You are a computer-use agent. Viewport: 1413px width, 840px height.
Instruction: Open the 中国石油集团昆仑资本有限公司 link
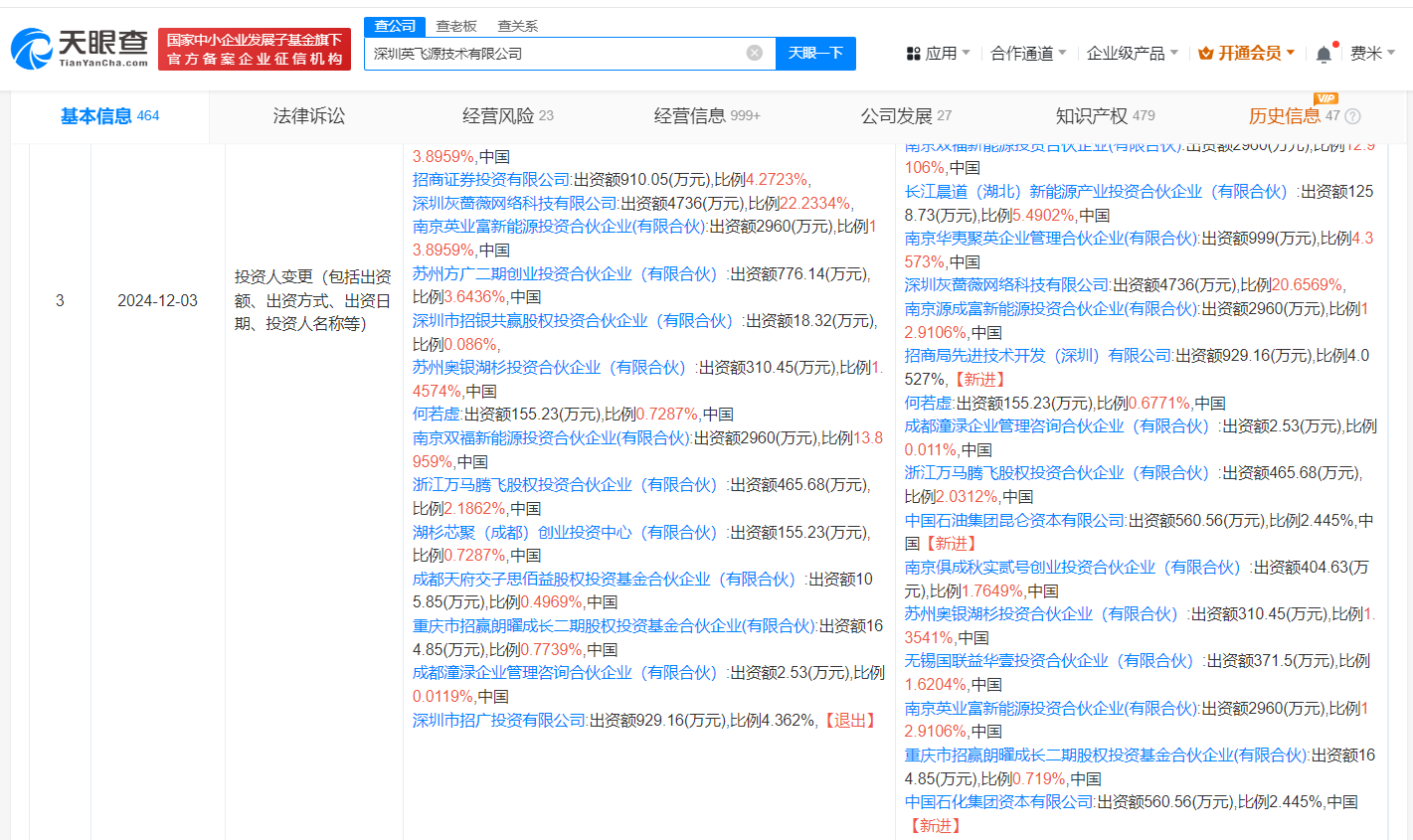(x=1014, y=520)
